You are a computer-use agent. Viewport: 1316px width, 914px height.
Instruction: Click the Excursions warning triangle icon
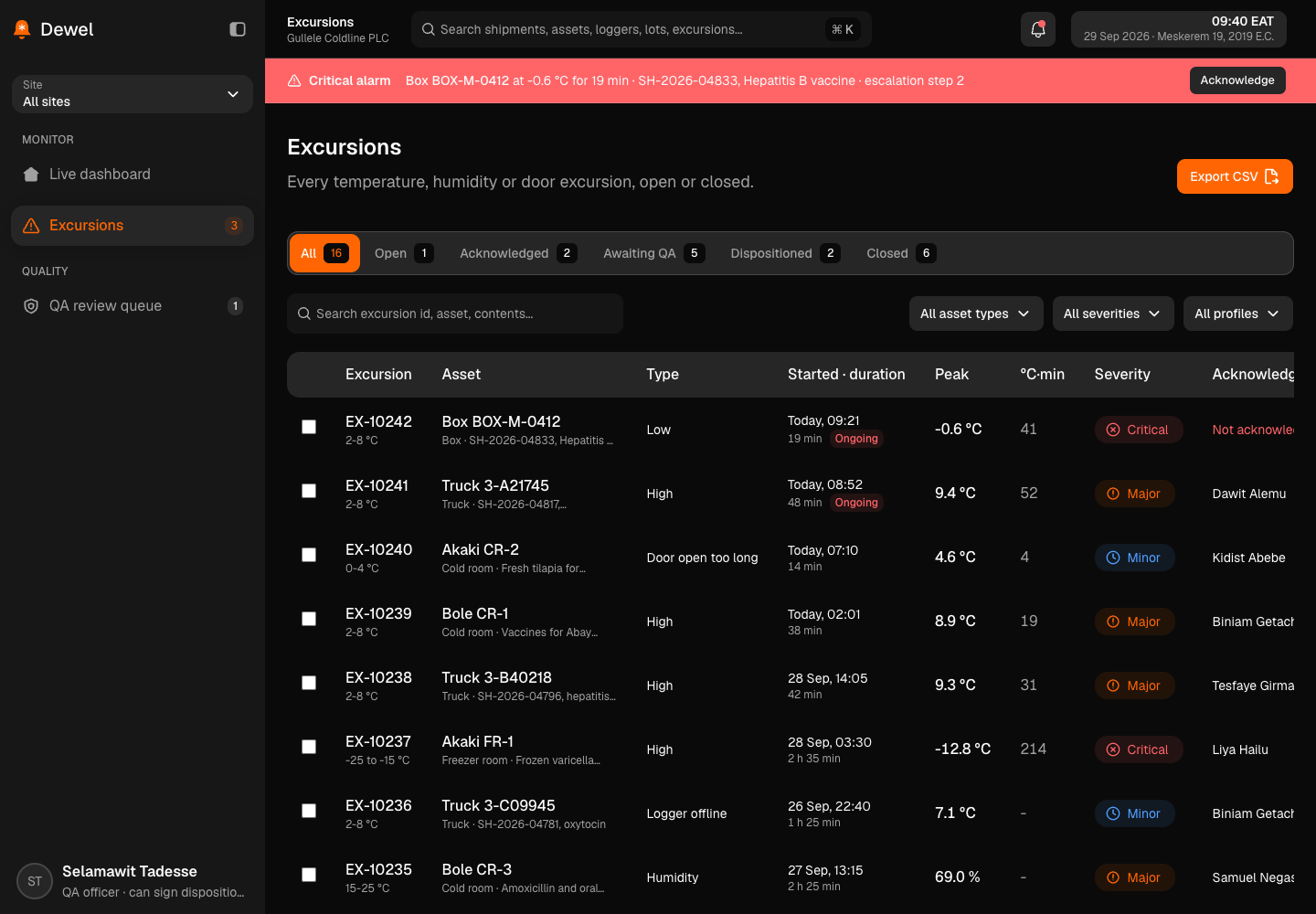[31, 226]
